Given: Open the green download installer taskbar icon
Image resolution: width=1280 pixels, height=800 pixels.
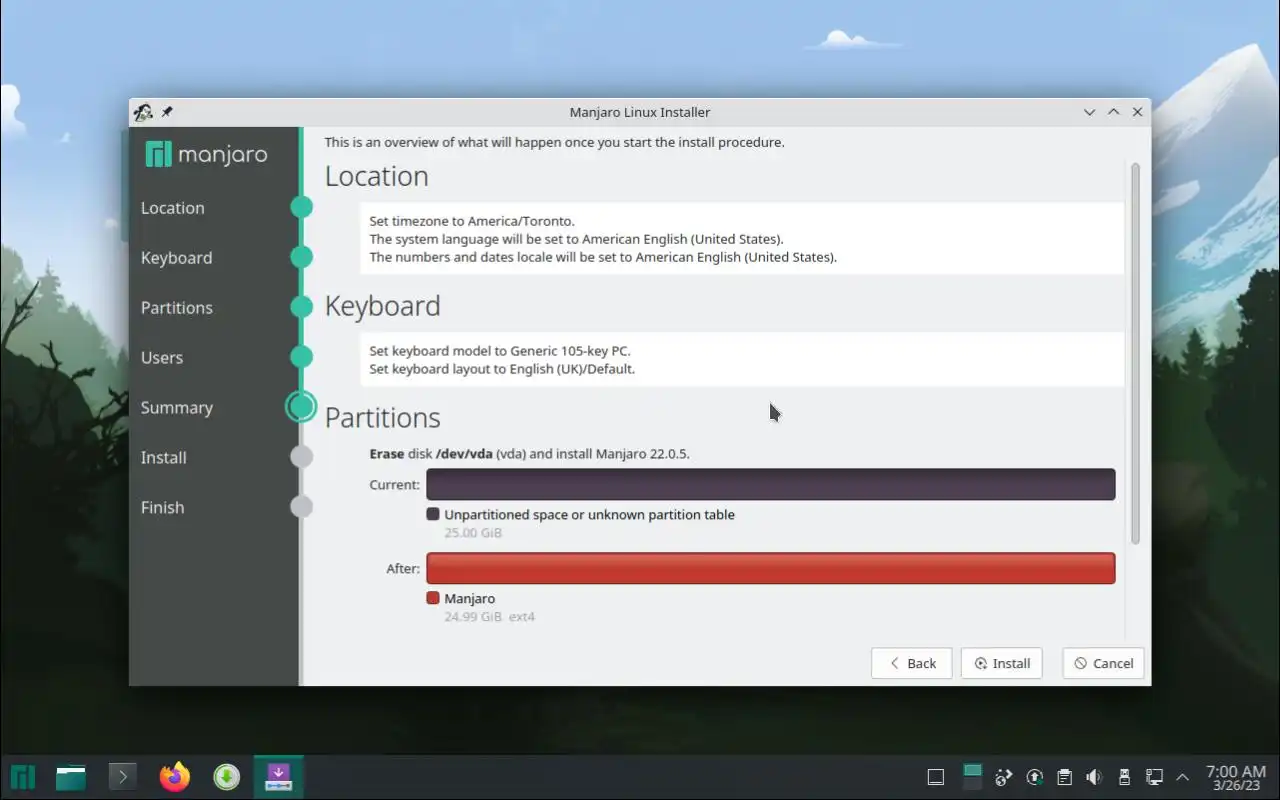Looking at the screenshot, I should [x=227, y=777].
